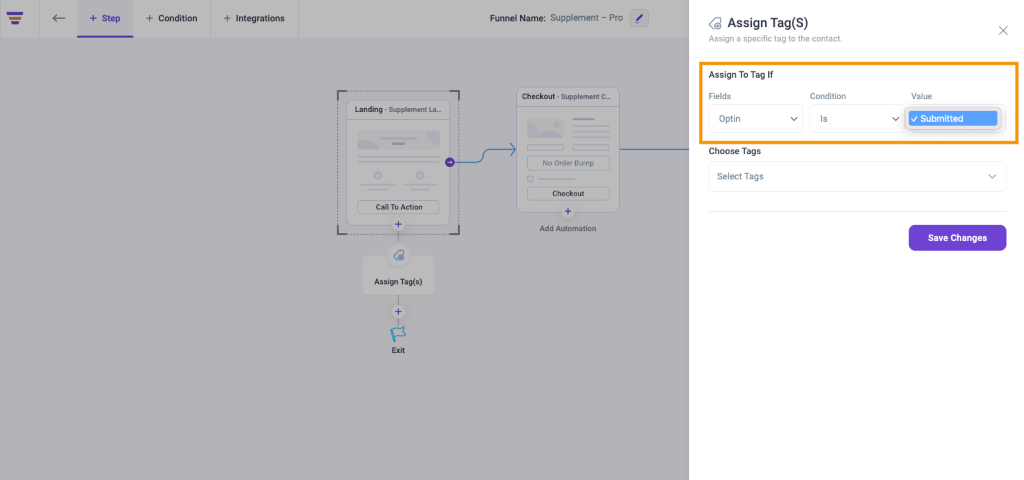
Task: Click the Checkout button on Checkout card
Action: (568, 193)
